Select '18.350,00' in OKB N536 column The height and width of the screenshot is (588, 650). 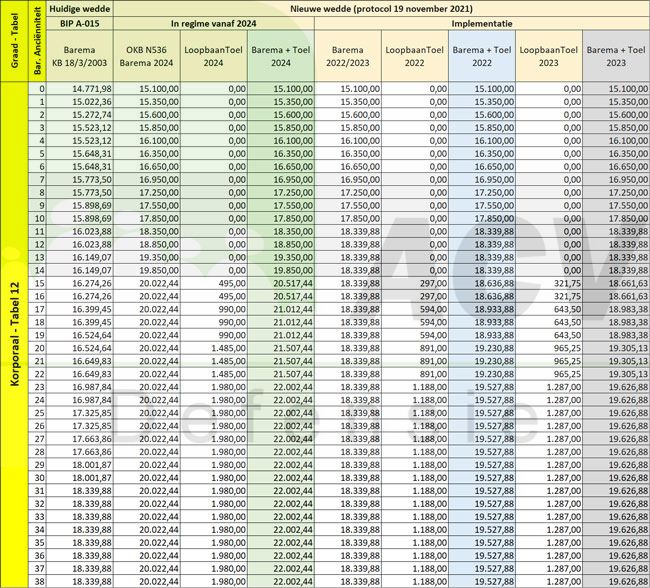pos(159,231)
